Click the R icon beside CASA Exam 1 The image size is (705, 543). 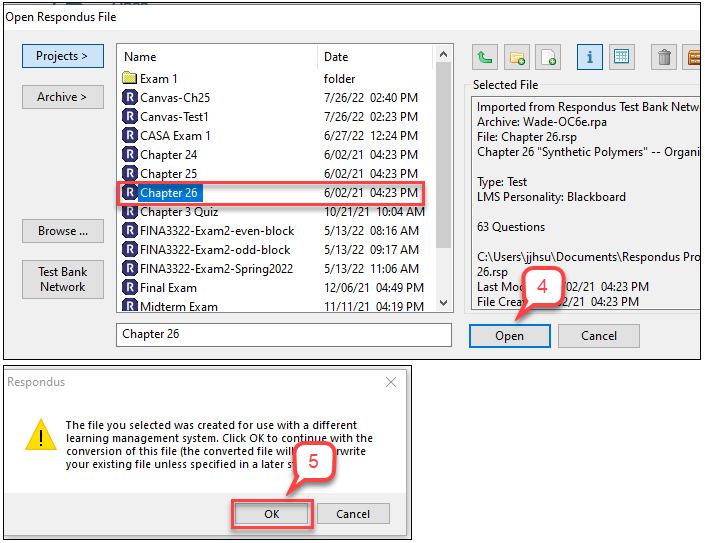tap(129, 135)
